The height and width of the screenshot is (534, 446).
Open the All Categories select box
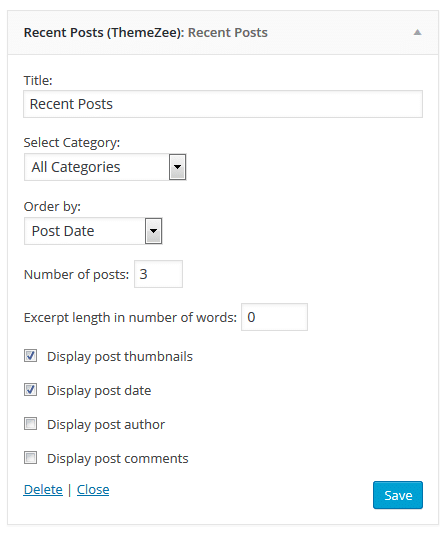point(105,167)
